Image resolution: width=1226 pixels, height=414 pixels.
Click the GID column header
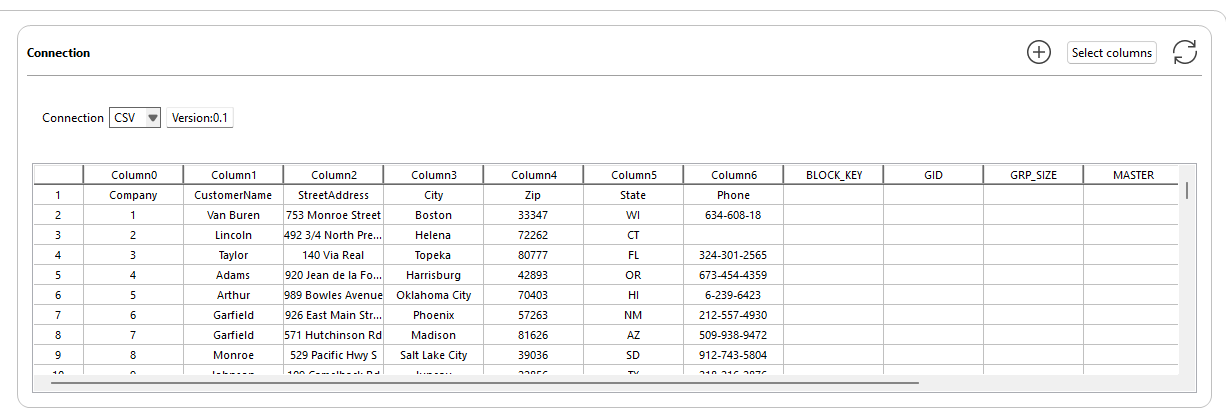tap(933, 175)
